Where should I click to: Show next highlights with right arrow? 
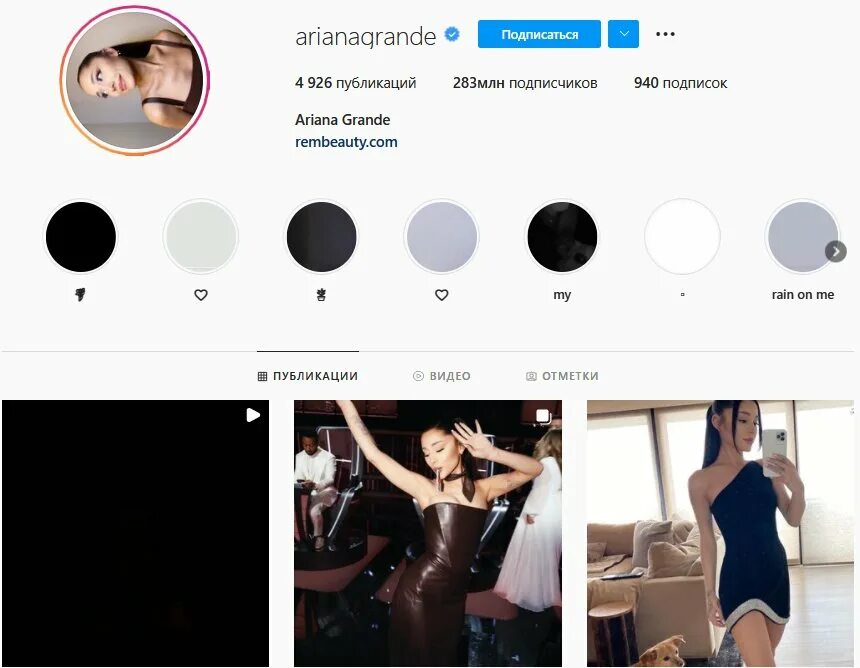(x=835, y=252)
